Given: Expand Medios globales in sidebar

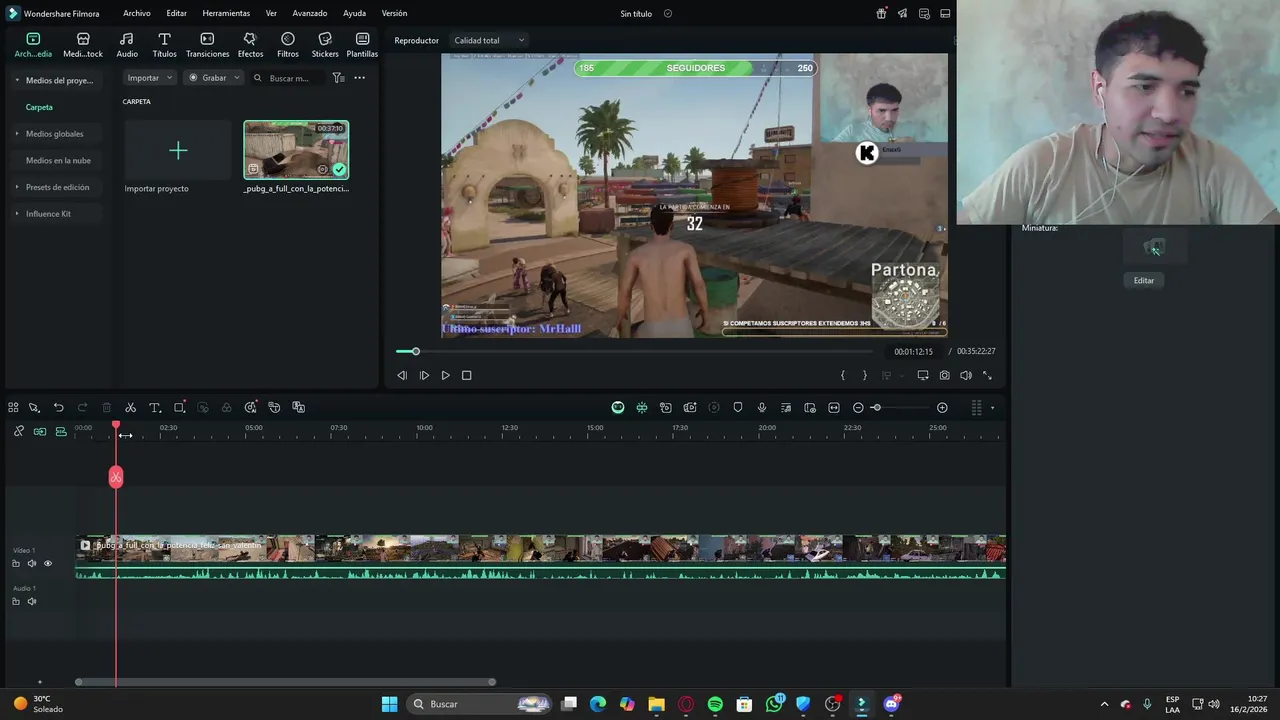Looking at the screenshot, I should 17,133.
